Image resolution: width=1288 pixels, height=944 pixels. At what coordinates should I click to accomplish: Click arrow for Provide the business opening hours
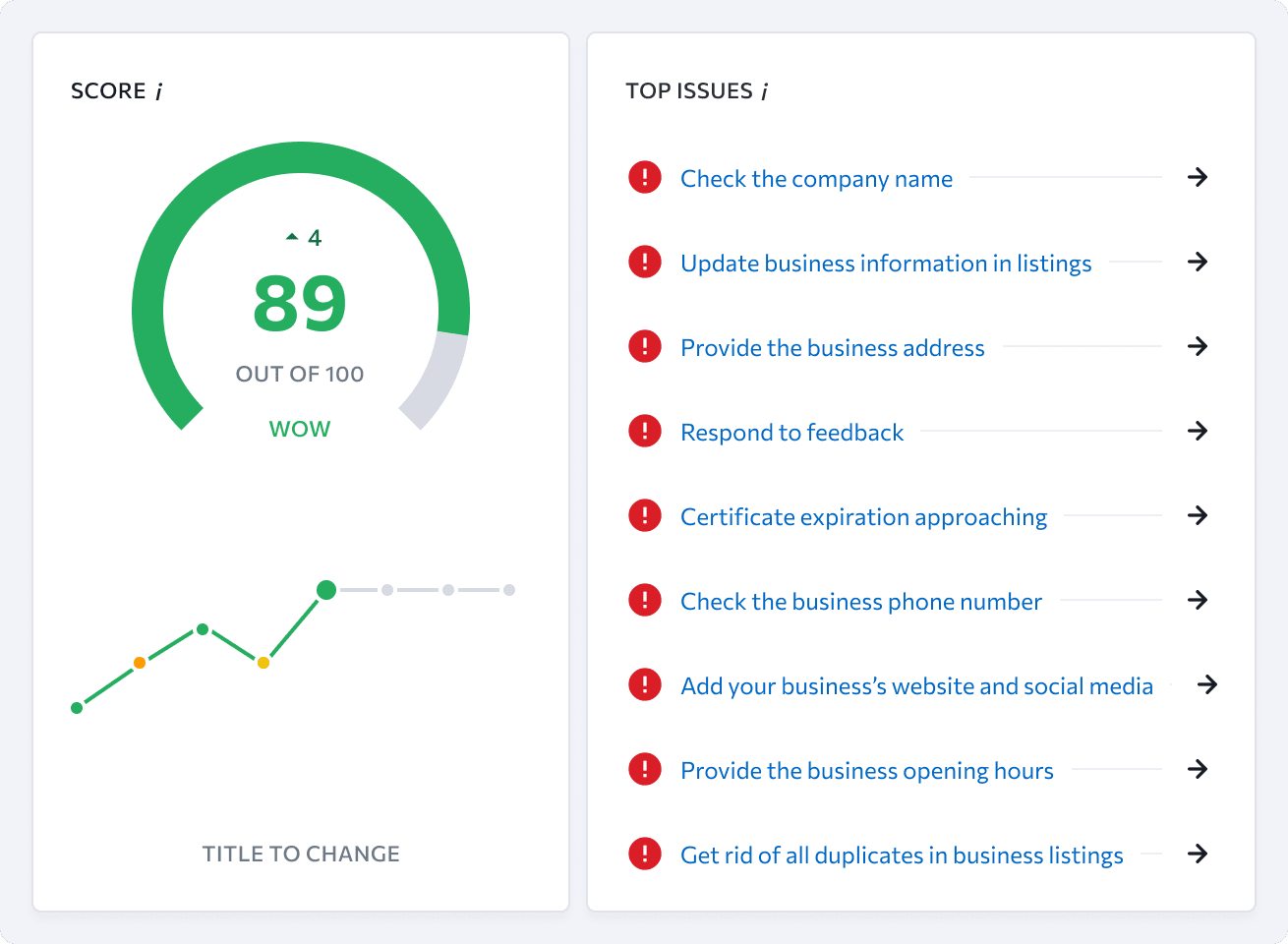(1198, 770)
